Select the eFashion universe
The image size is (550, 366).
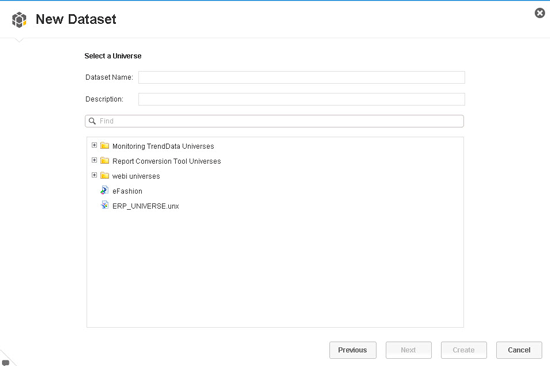tap(127, 191)
